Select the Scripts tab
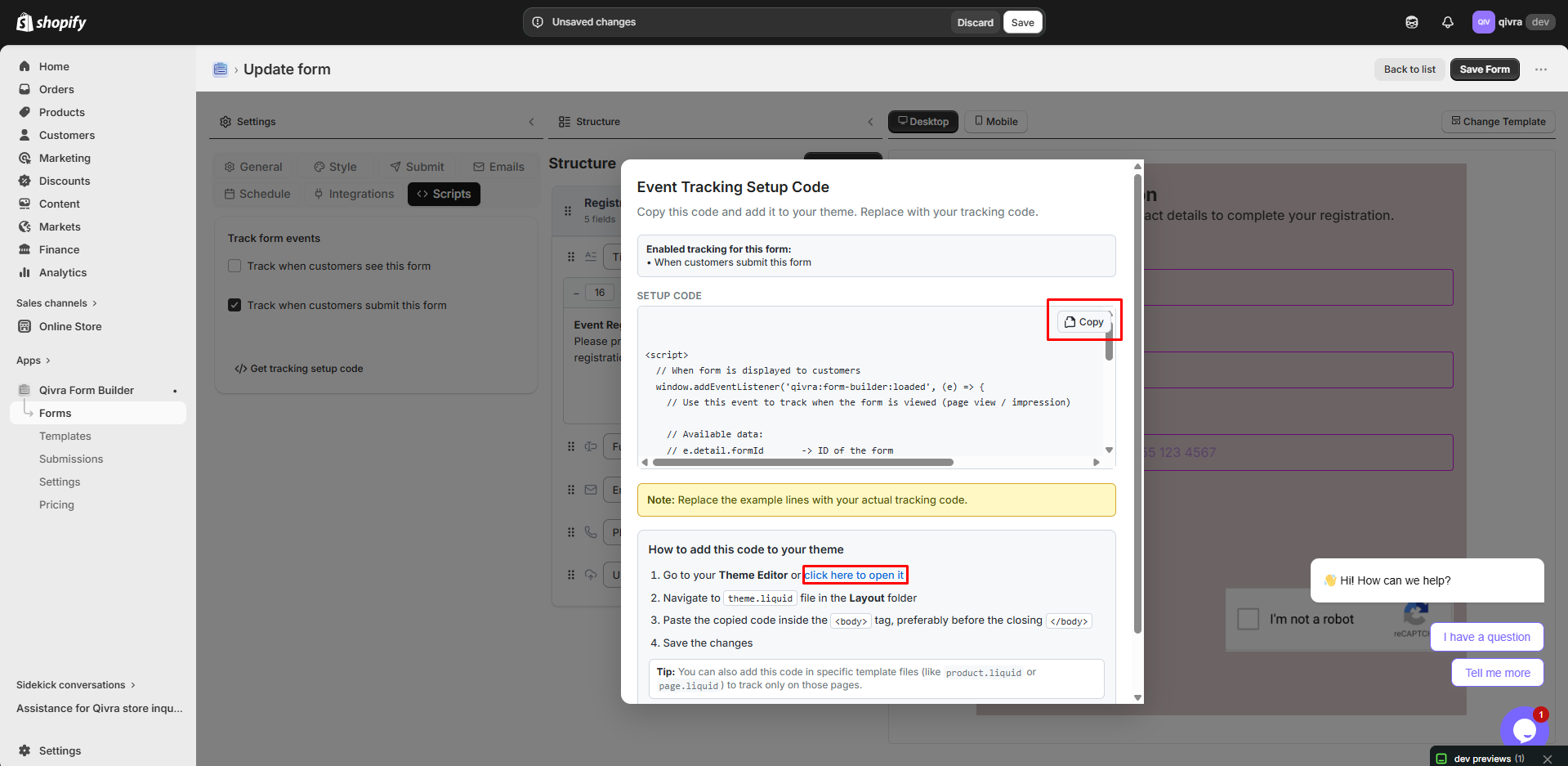 (x=444, y=194)
